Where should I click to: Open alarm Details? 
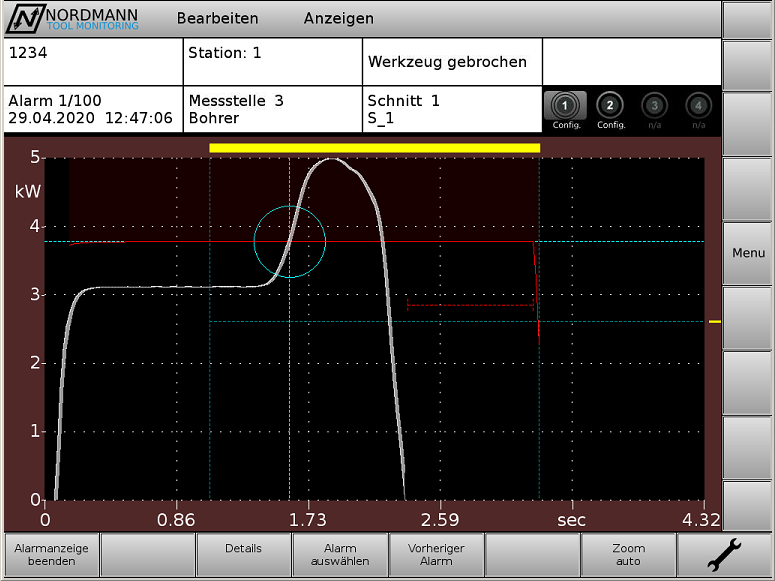pos(243,555)
